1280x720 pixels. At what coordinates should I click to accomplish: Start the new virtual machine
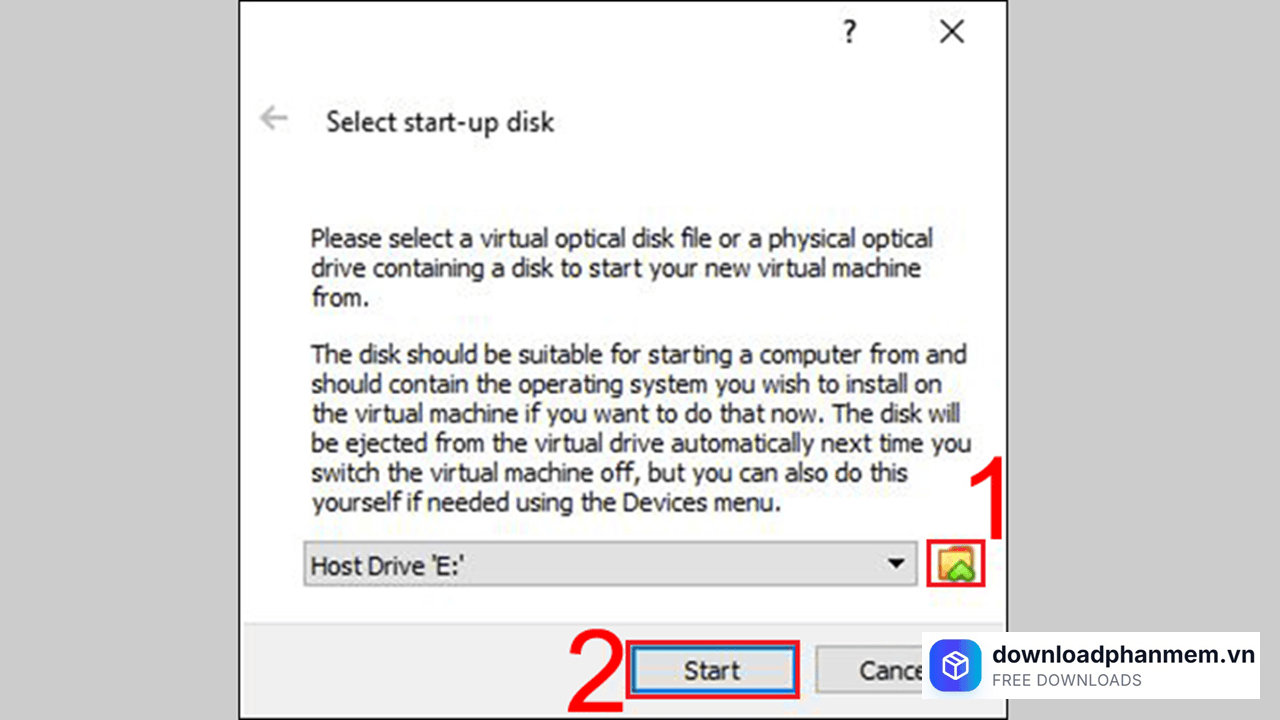tap(713, 670)
